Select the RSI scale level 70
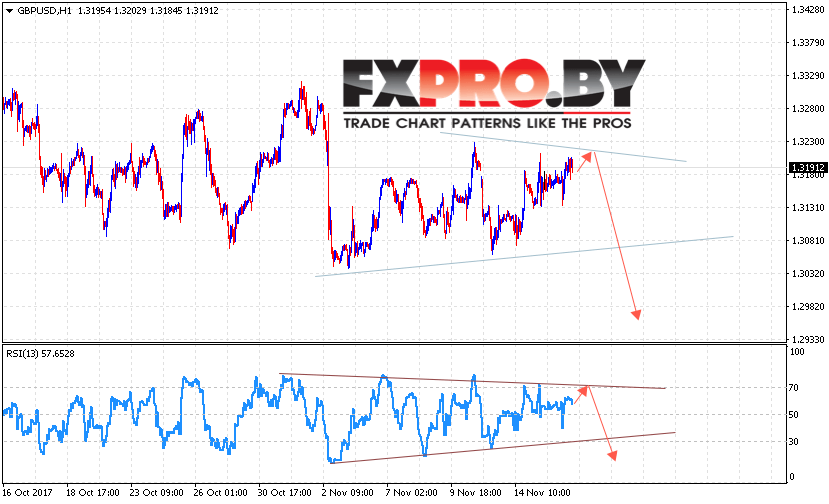This screenshot has width=829, height=504. coord(794,388)
